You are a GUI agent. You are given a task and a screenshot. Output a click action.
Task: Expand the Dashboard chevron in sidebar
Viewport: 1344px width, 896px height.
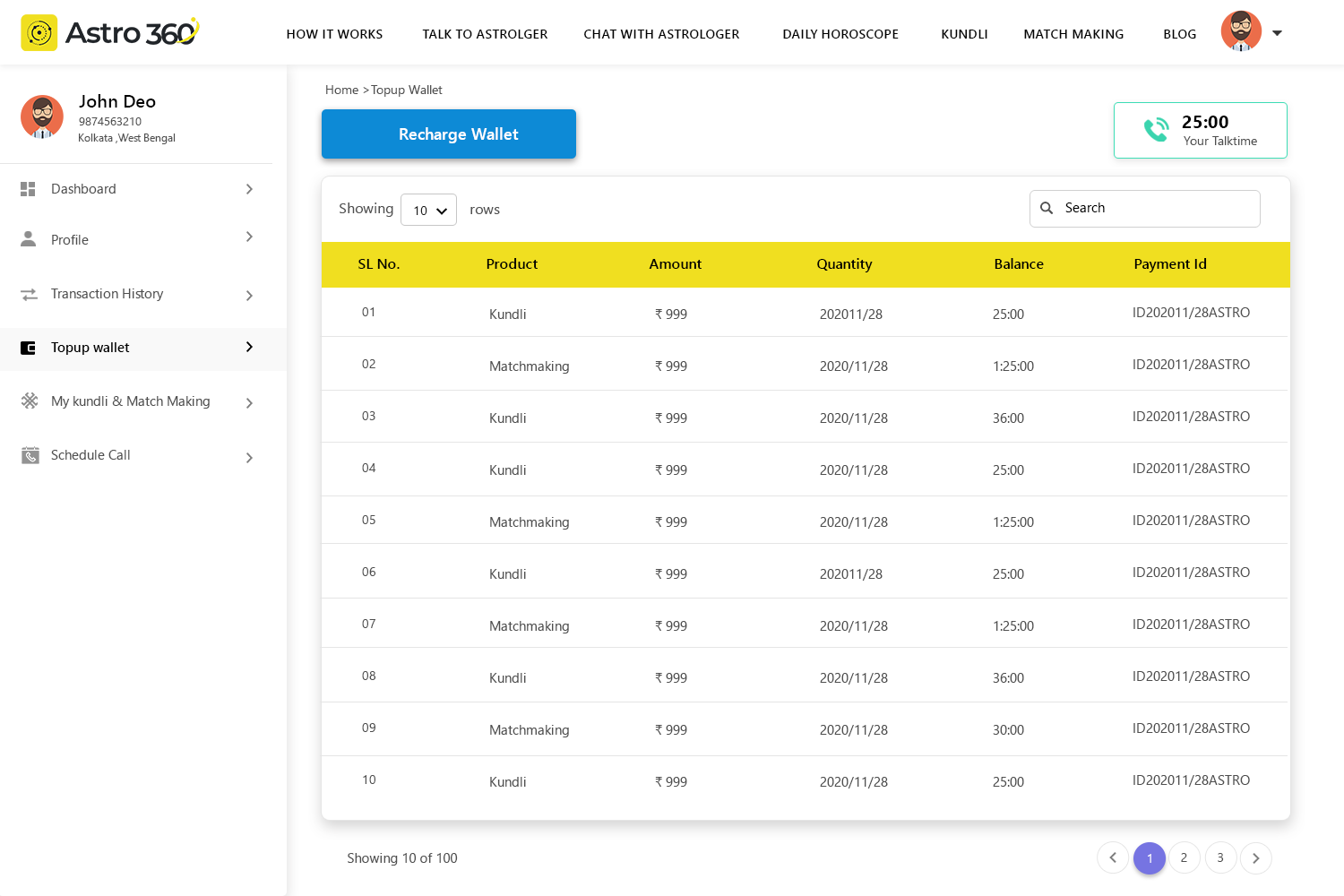click(249, 189)
